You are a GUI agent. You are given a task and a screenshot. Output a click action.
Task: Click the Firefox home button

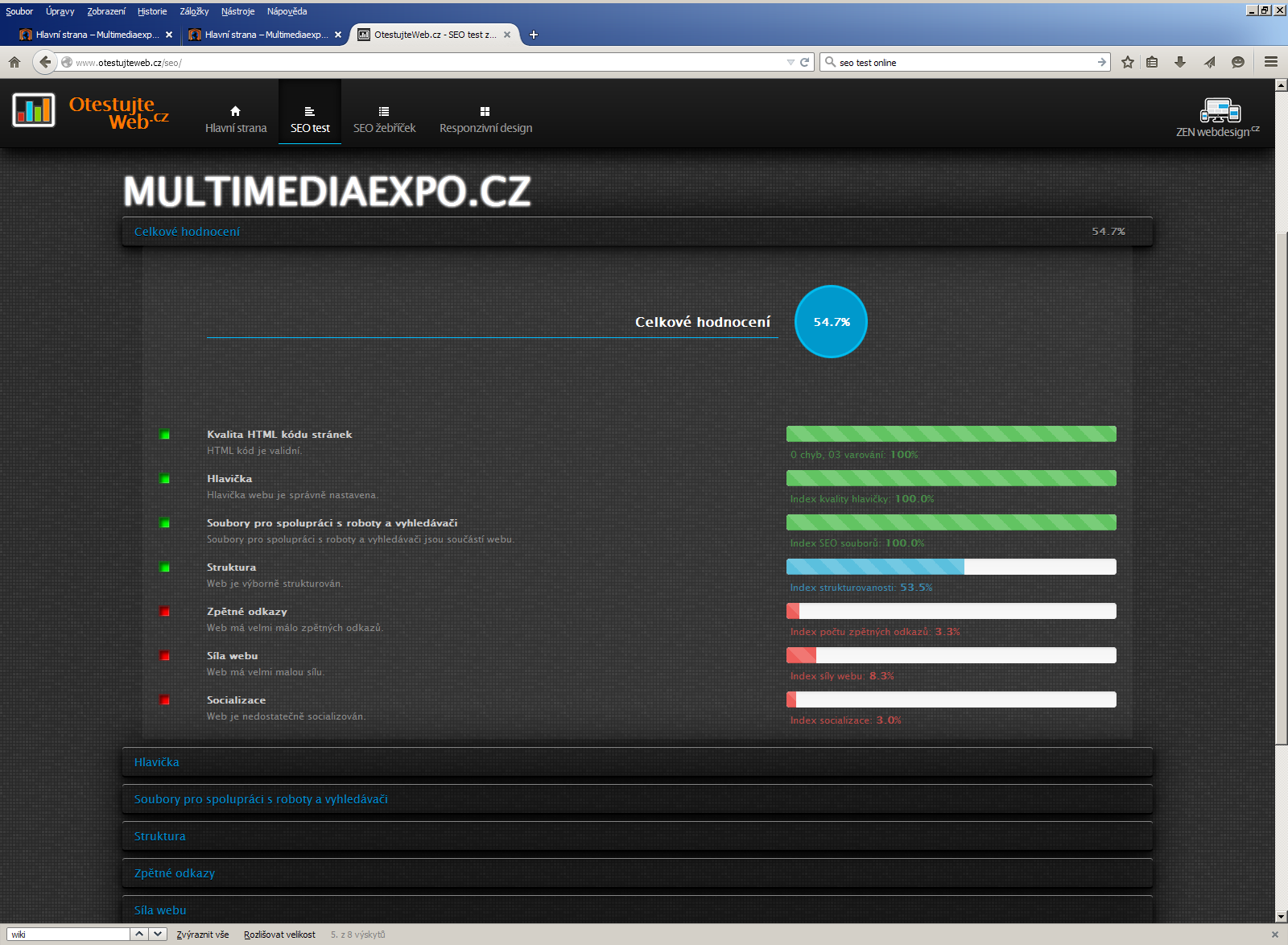(x=14, y=62)
